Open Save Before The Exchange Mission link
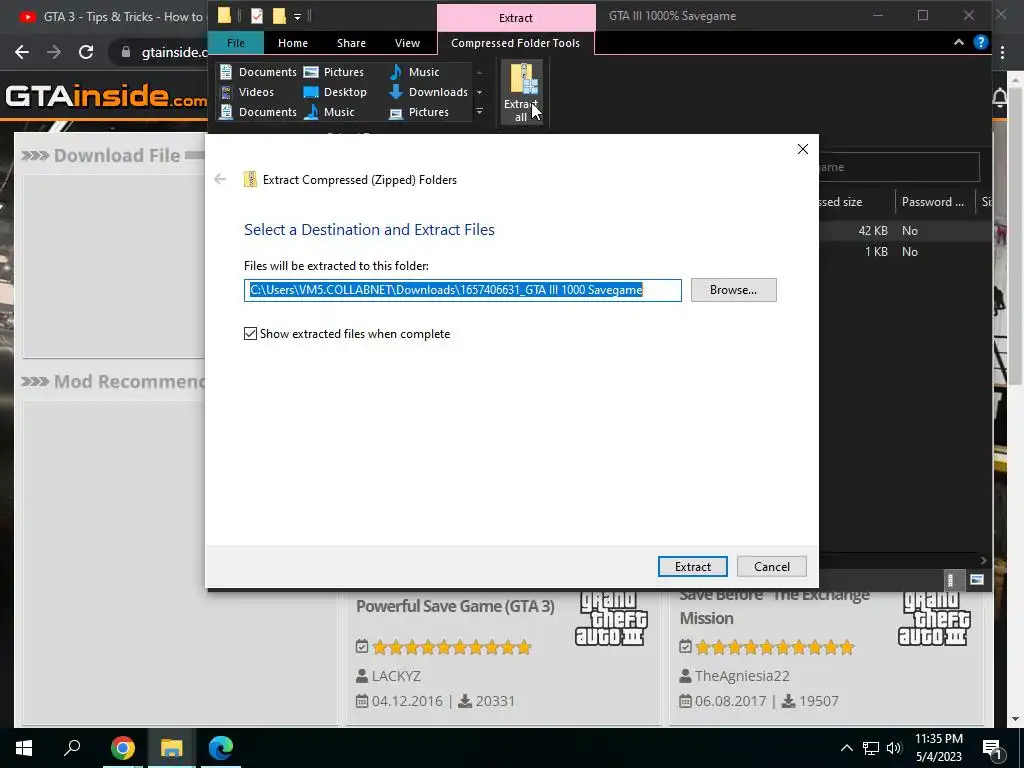This screenshot has height=768, width=1024. pyautogui.click(x=774, y=607)
